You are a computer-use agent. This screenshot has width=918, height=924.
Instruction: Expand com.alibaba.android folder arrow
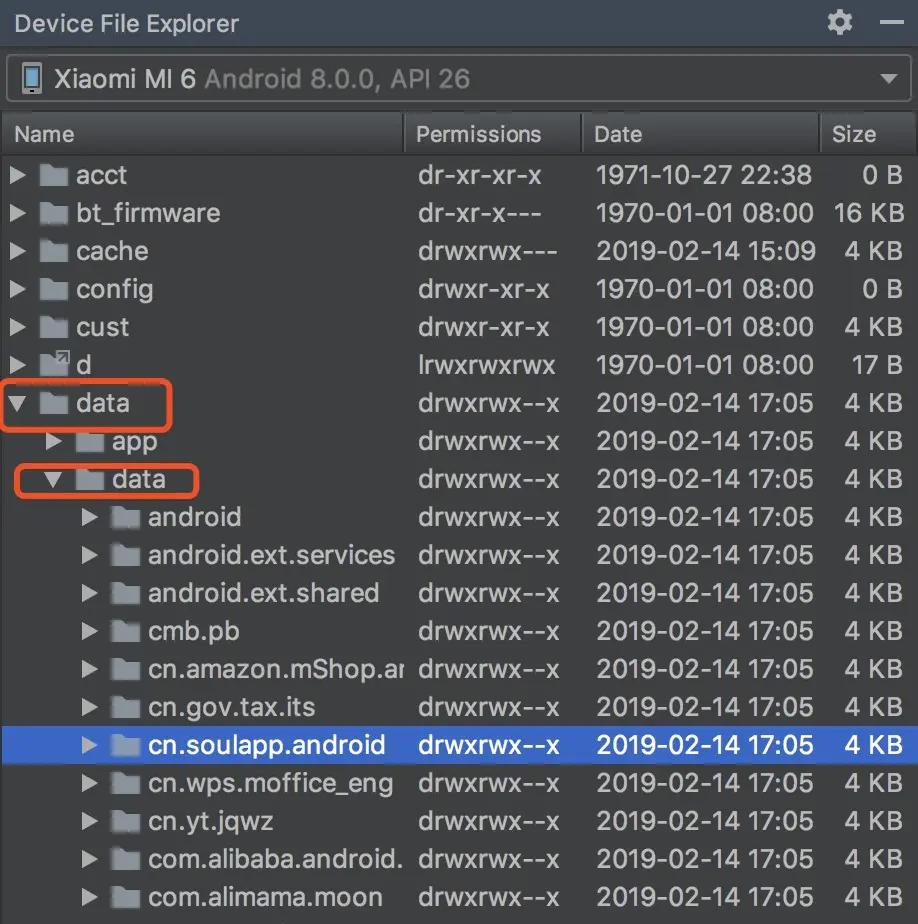[90, 859]
